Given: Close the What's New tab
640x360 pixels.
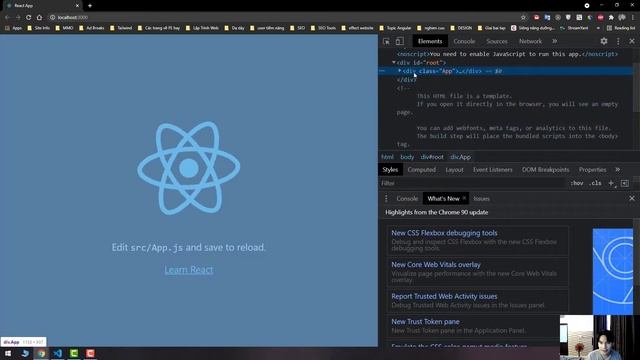Looking at the screenshot, I should [x=464, y=198].
